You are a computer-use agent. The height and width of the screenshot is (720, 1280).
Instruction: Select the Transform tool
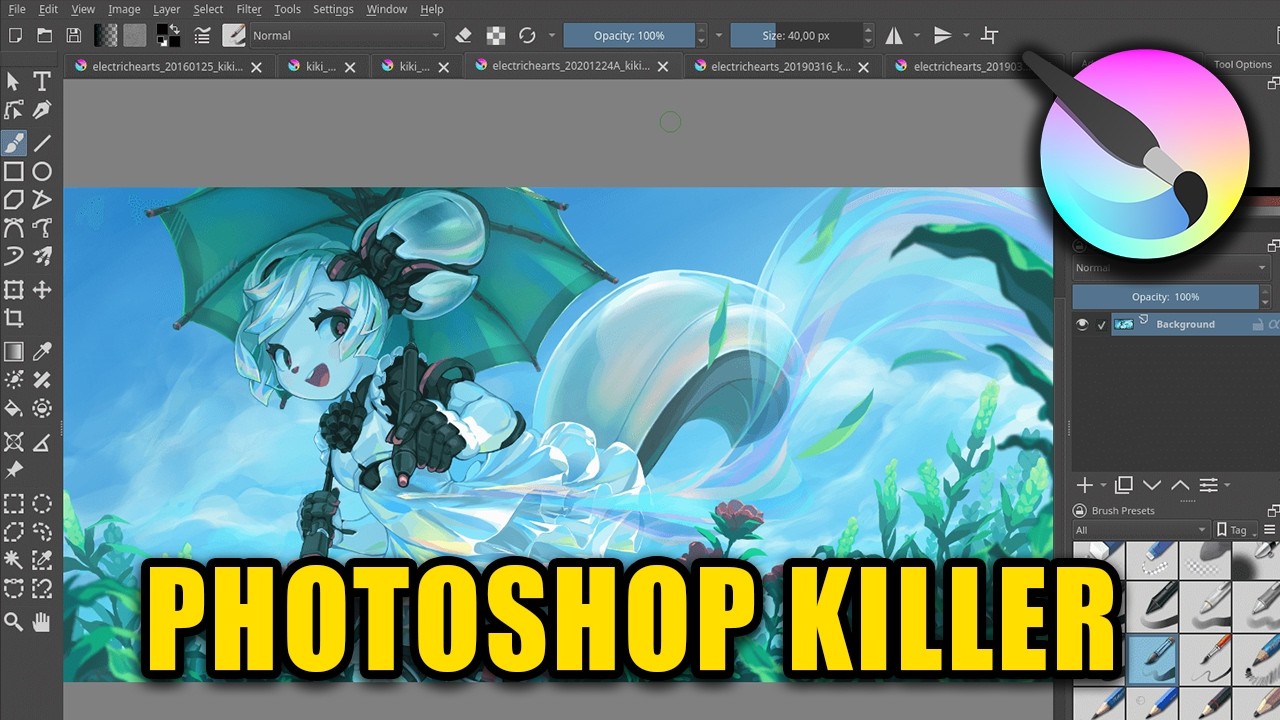[14, 290]
